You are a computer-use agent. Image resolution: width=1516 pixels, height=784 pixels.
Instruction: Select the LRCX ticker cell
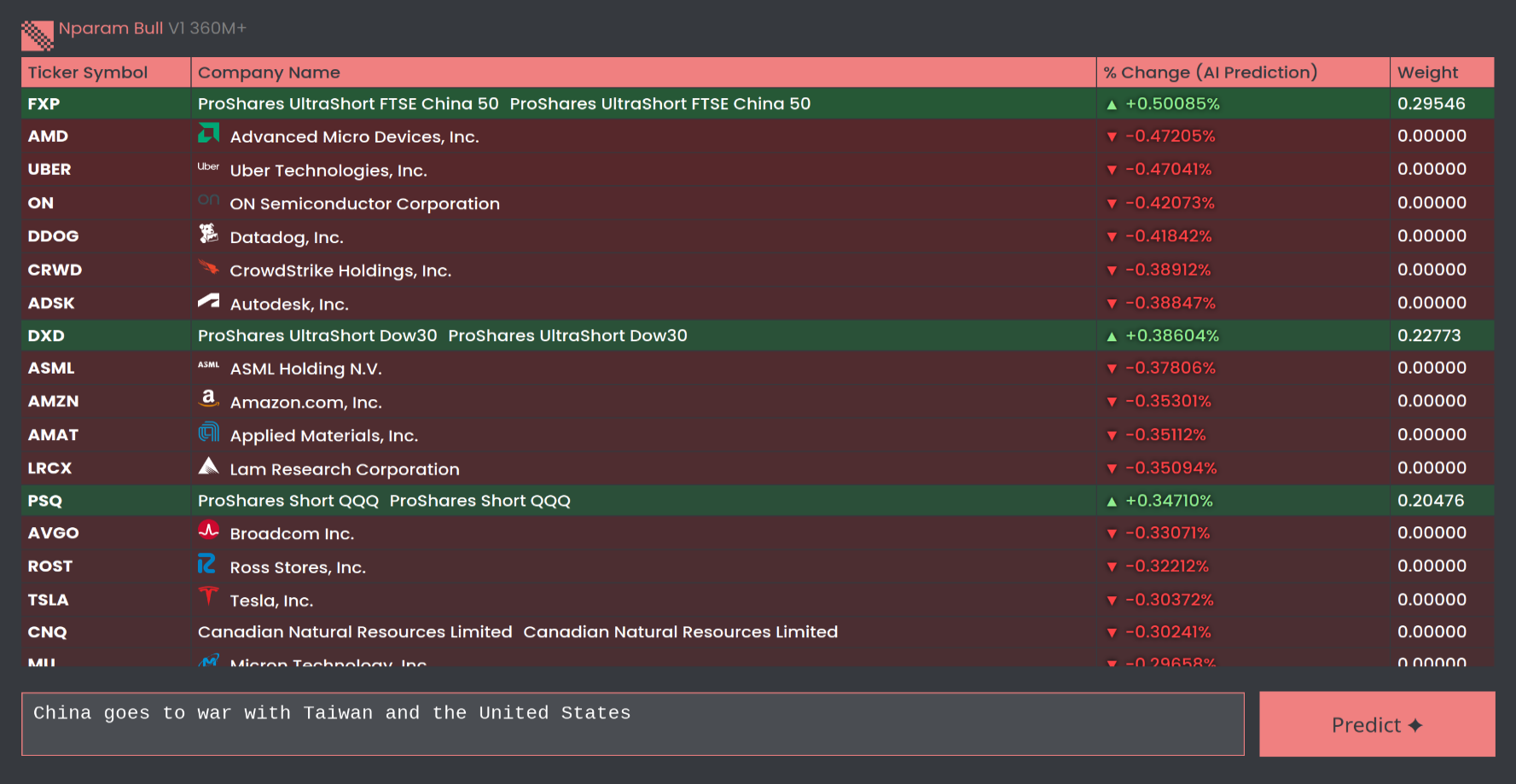106,467
